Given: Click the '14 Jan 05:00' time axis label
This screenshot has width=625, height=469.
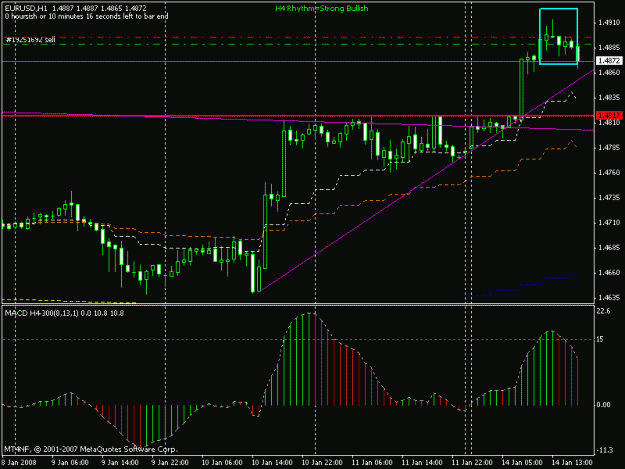Looking at the screenshot, I should coord(522,463).
